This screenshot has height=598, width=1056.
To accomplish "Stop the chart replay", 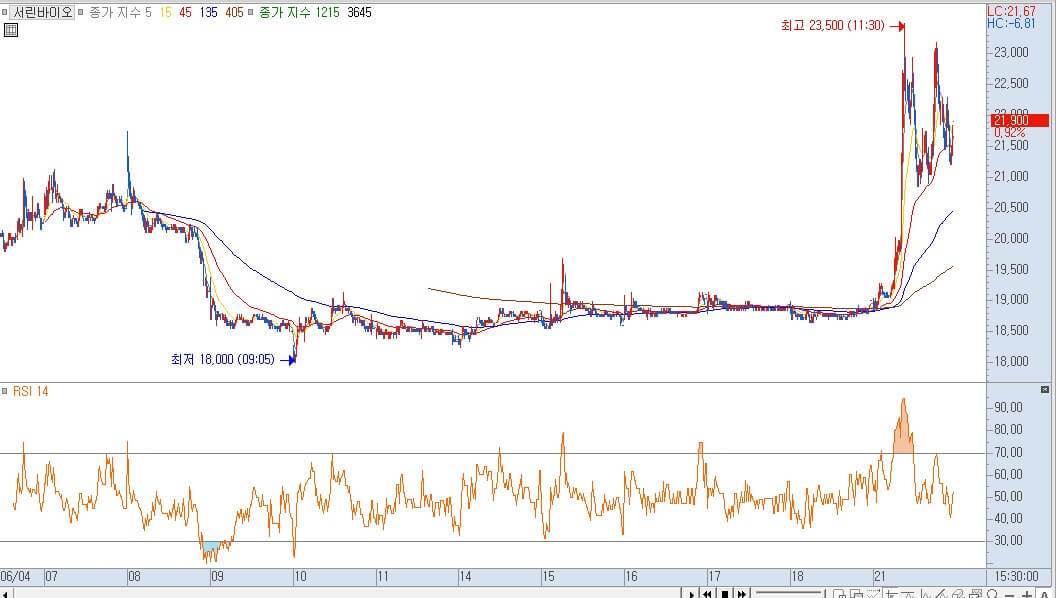I will [x=725, y=593].
